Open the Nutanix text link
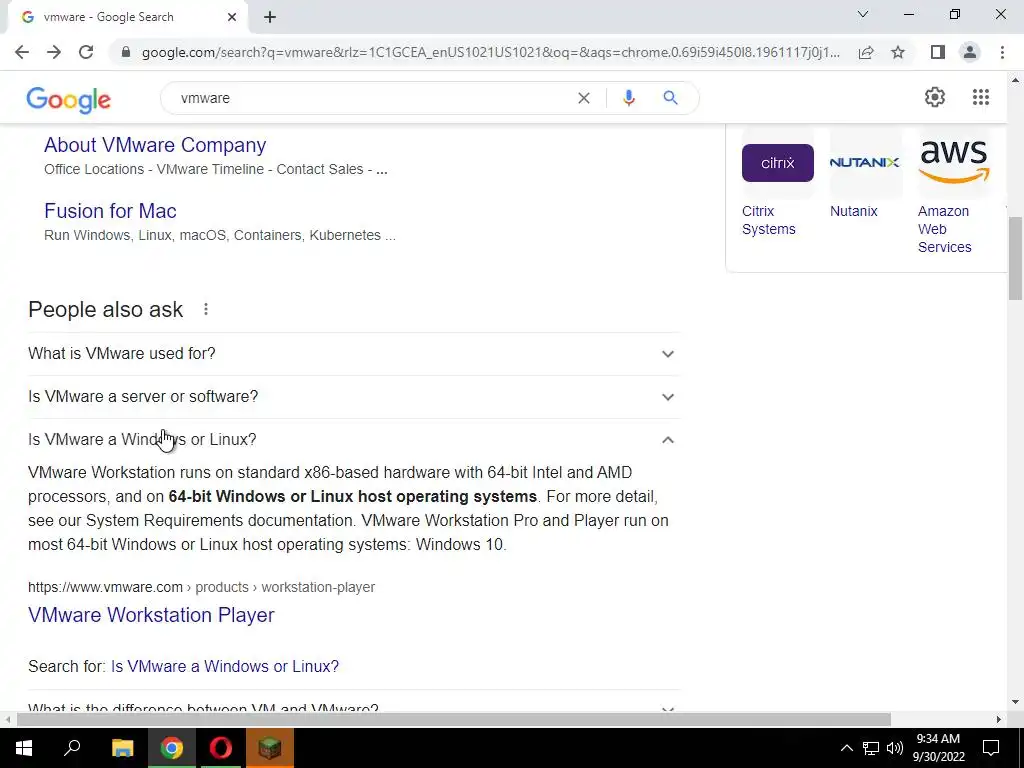Image resolution: width=1024 pixels, height=768 pixels. [854, 212]
